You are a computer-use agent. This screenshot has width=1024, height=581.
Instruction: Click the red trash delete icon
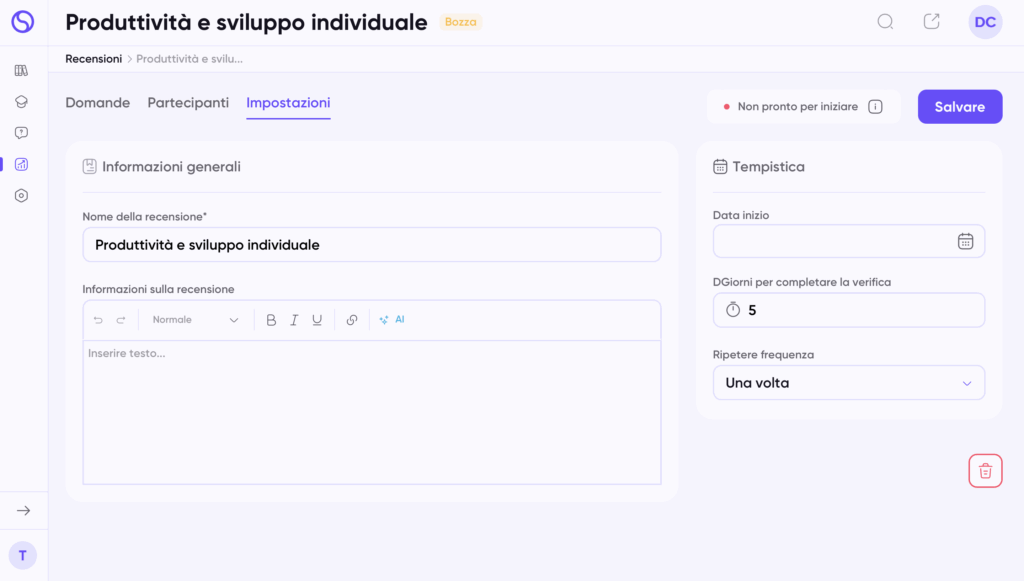click(985, 471)
